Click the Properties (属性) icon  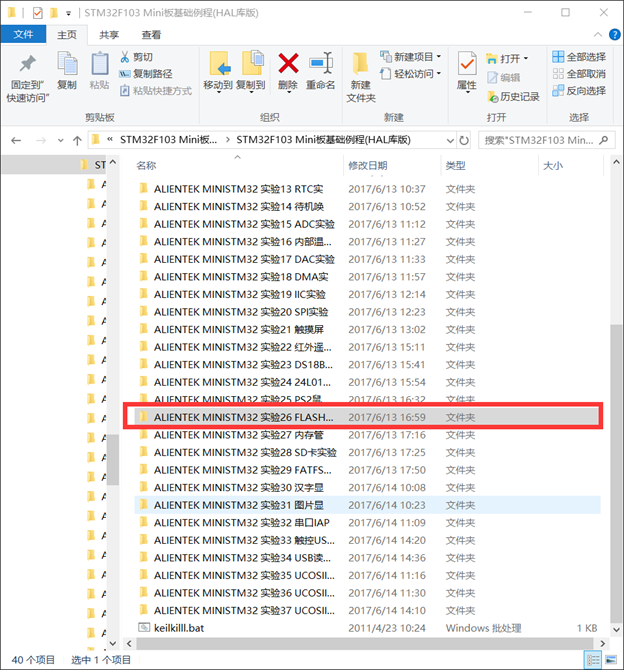[x=467, y=64]
